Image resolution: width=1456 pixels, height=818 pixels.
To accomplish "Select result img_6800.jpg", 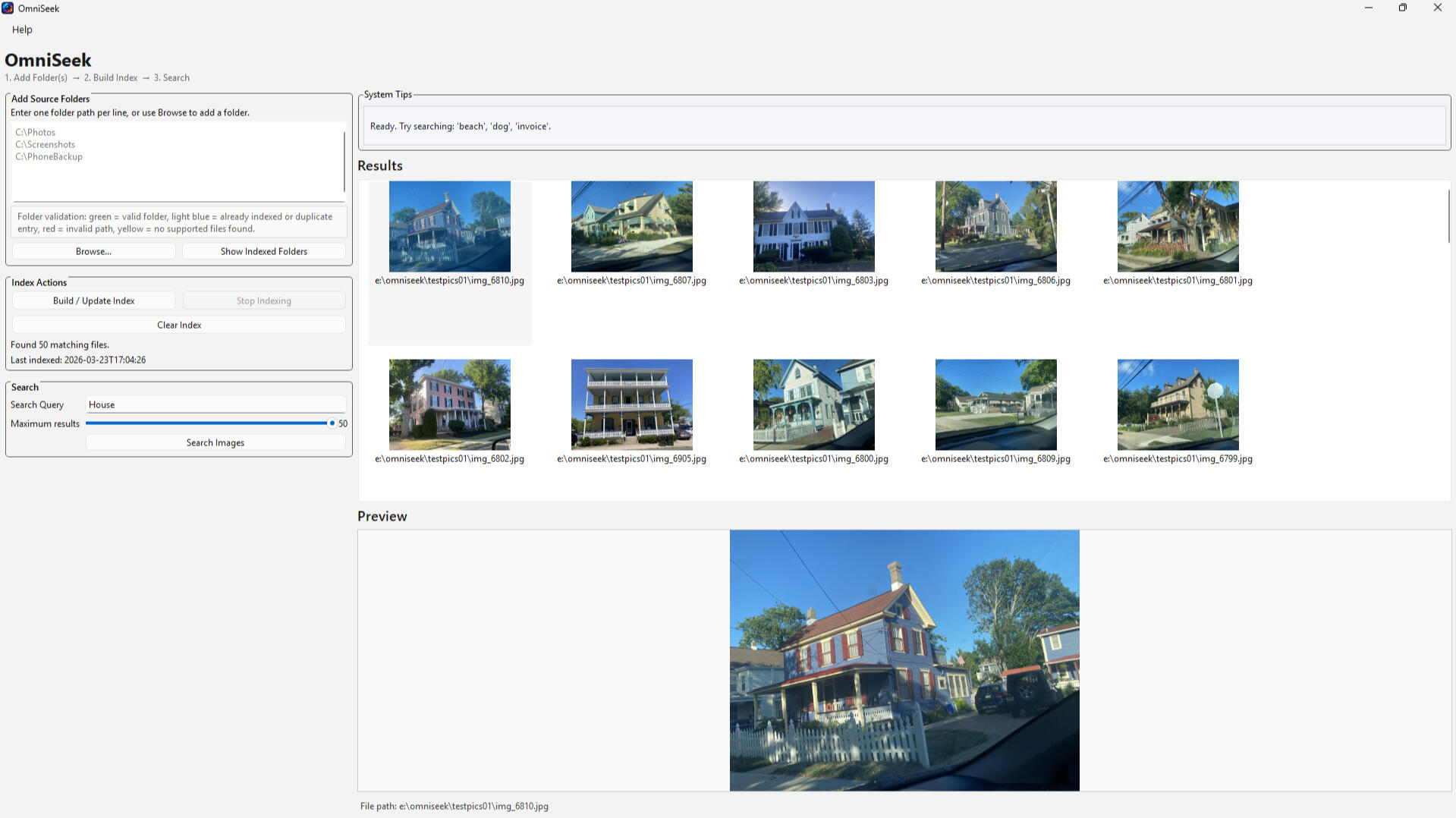I will pyautogui.click(x=813, y=404).
